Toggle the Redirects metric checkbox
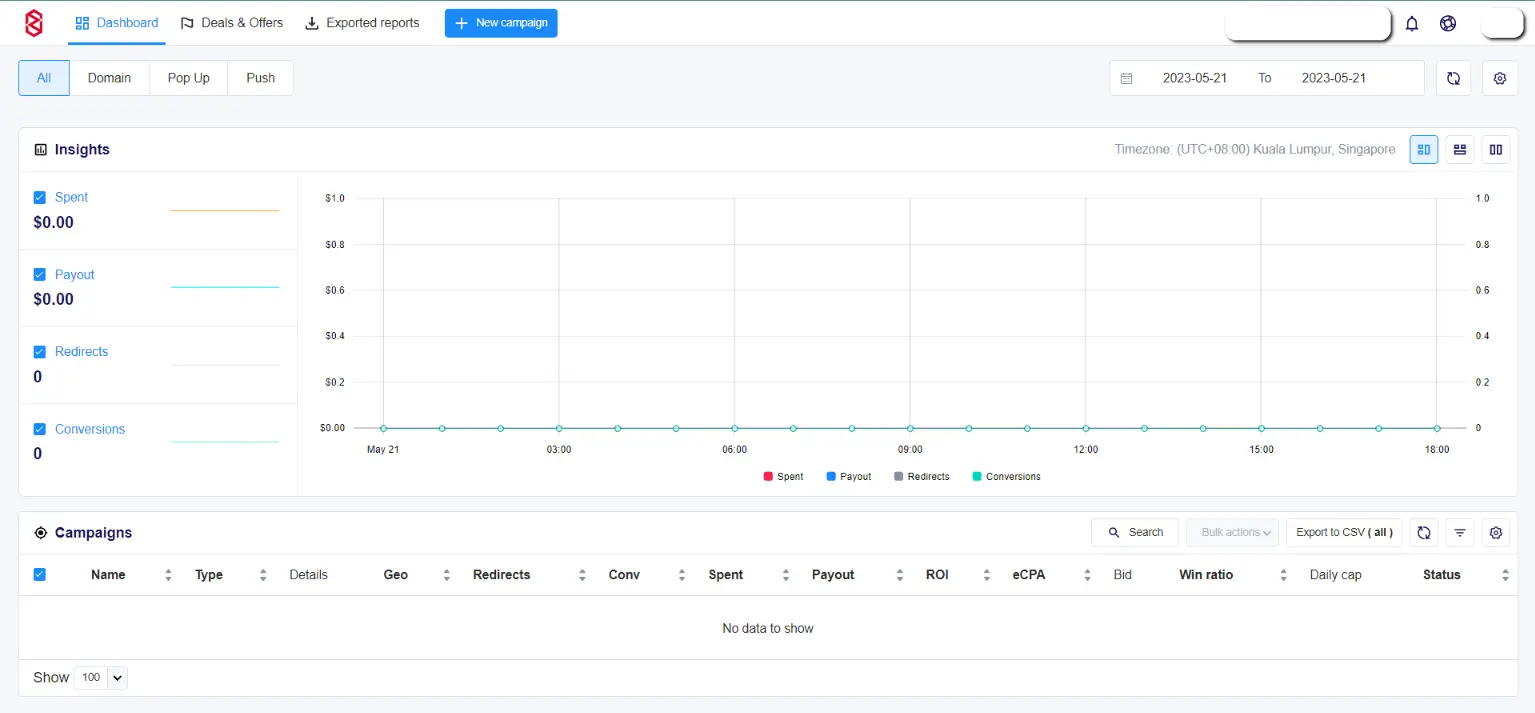Image resolution: width=1535 pixels, height=713 pixels. [x=40, y=352]
